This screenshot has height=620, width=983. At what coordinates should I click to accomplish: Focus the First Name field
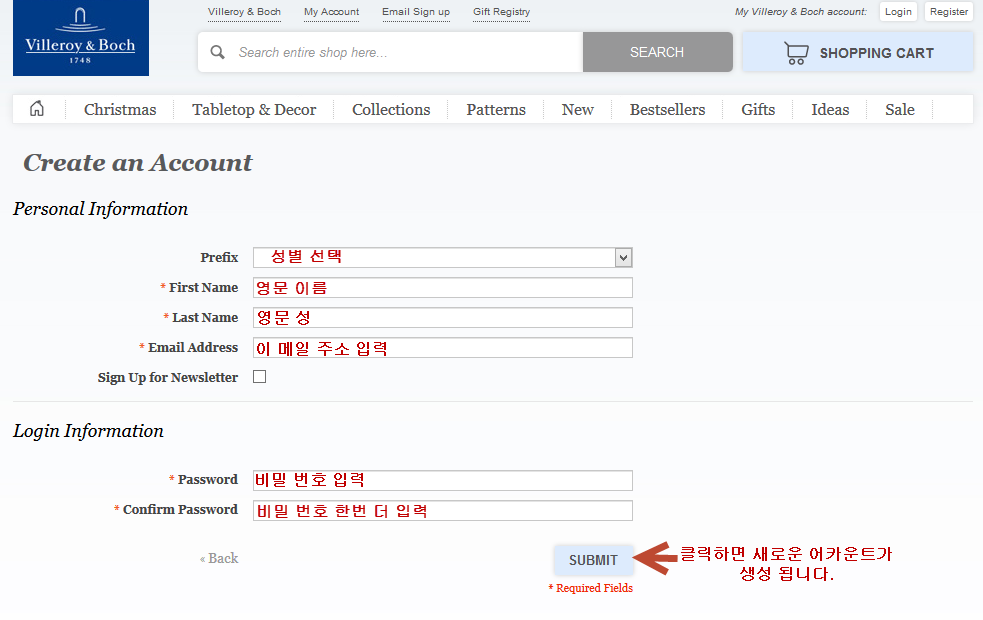tap(443, 288)
